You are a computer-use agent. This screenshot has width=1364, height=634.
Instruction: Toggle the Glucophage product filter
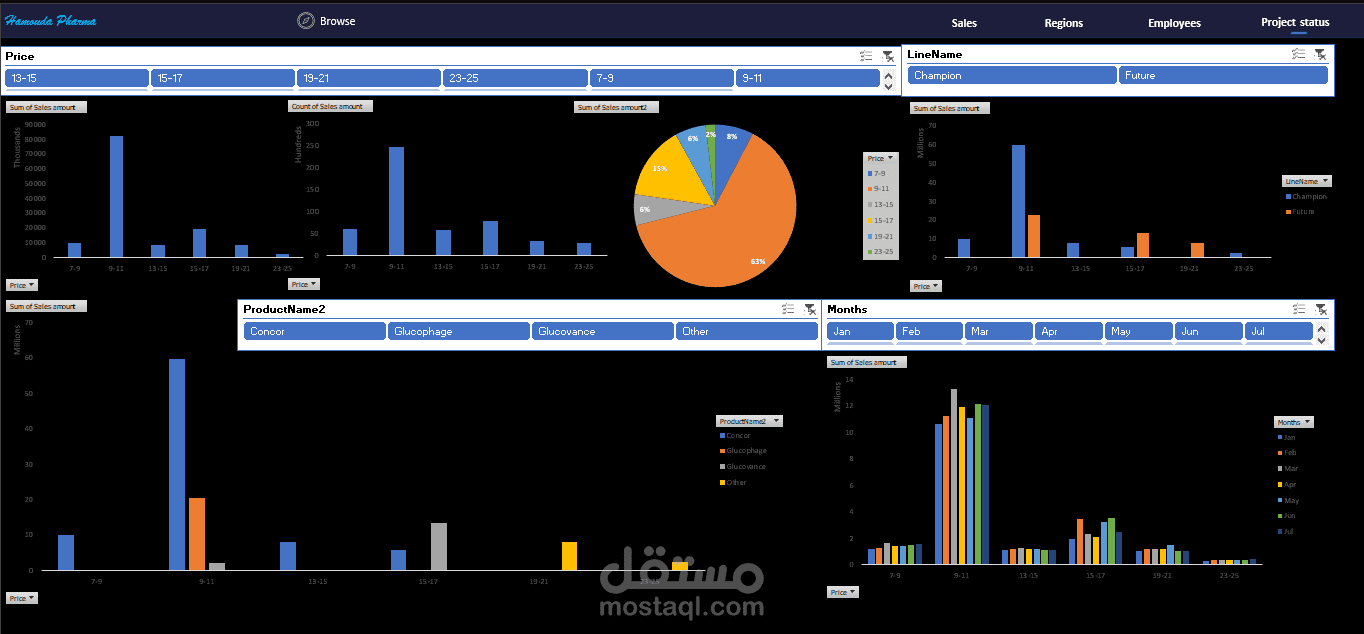click(x=458, y=331)
